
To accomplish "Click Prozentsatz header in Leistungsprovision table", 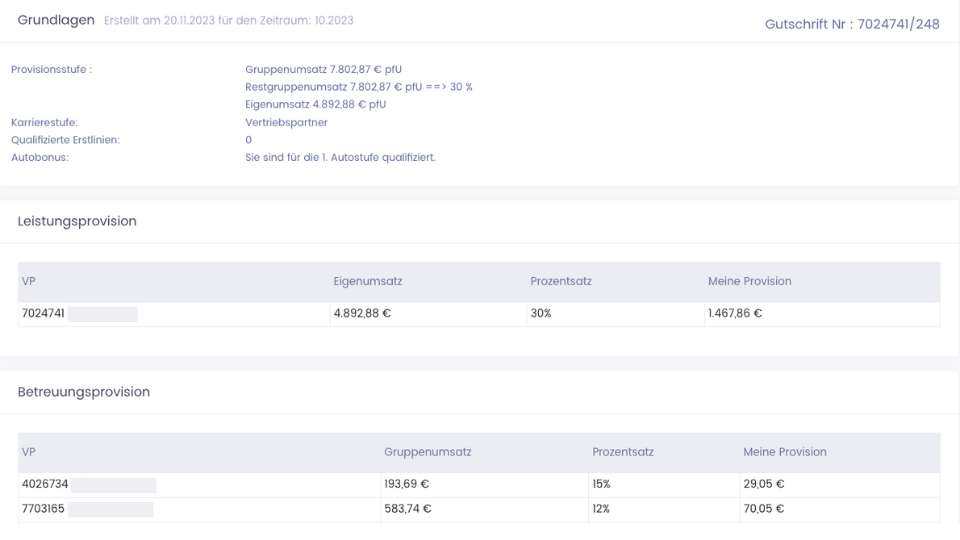I will tap(561, 281).
